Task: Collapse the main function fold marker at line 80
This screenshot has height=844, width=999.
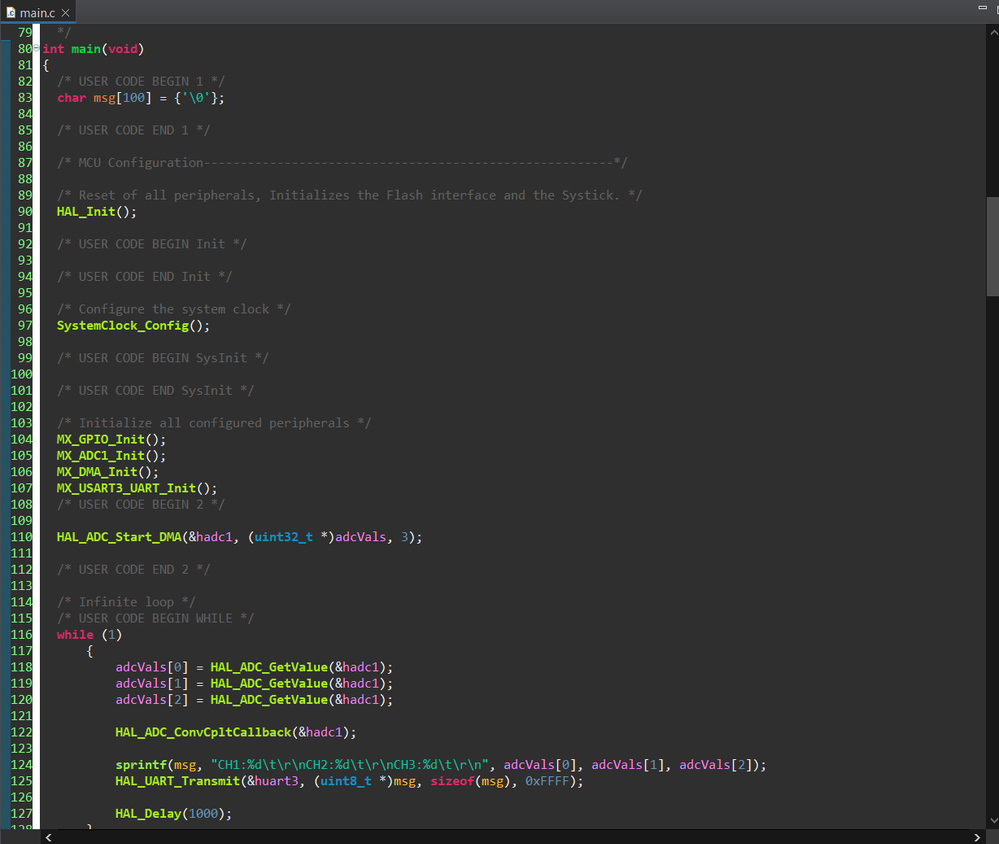Action: [x=36, y=49]
